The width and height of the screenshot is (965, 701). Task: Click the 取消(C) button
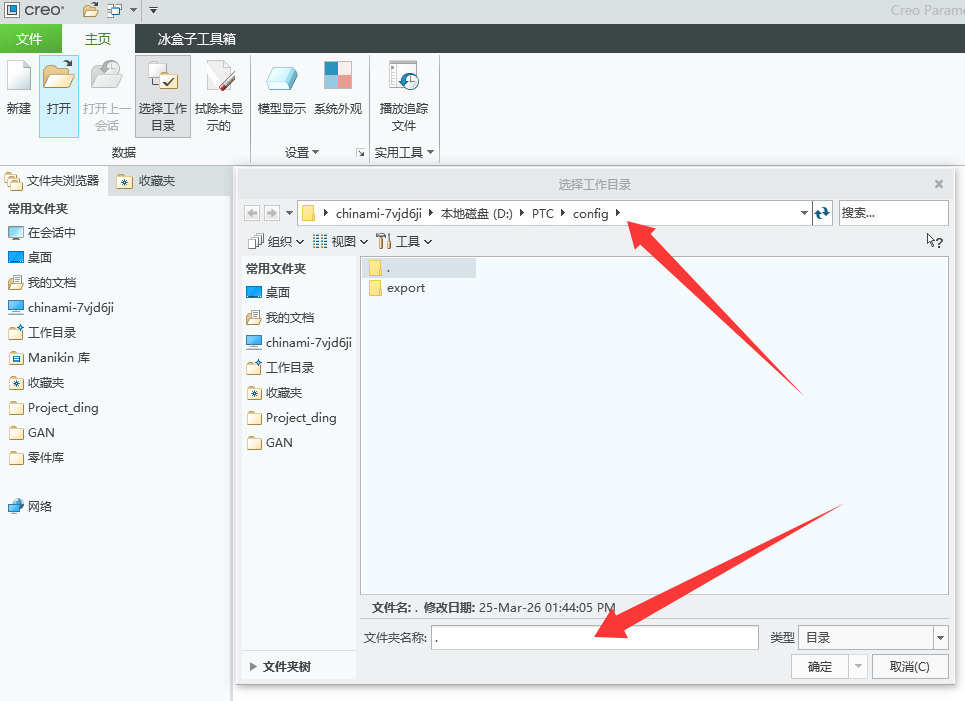[909, 667]
